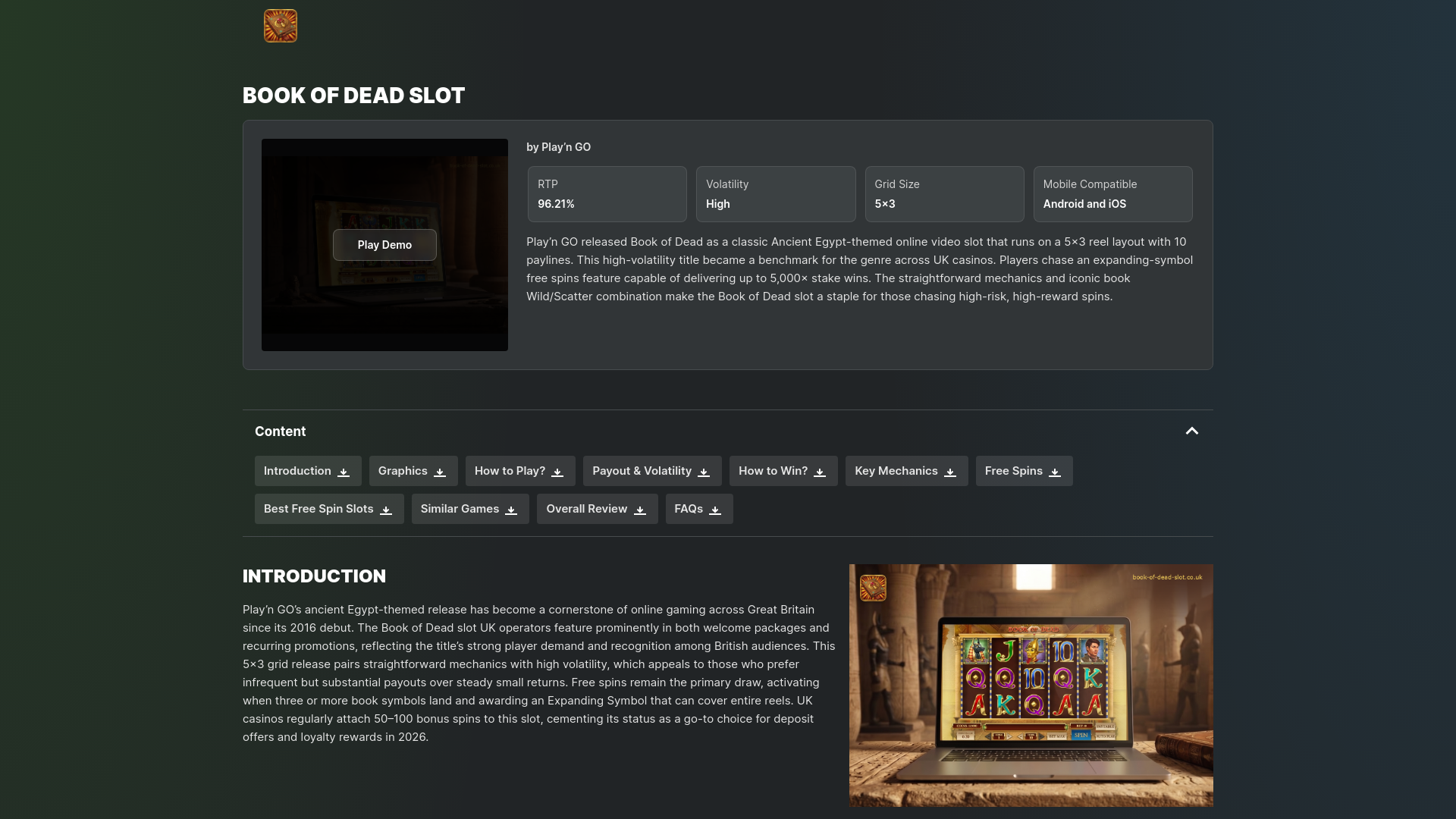Collapse the Content section chevron
Image resolution: width=1456 pixels, height=819 pixels.
pos(1192,431)
